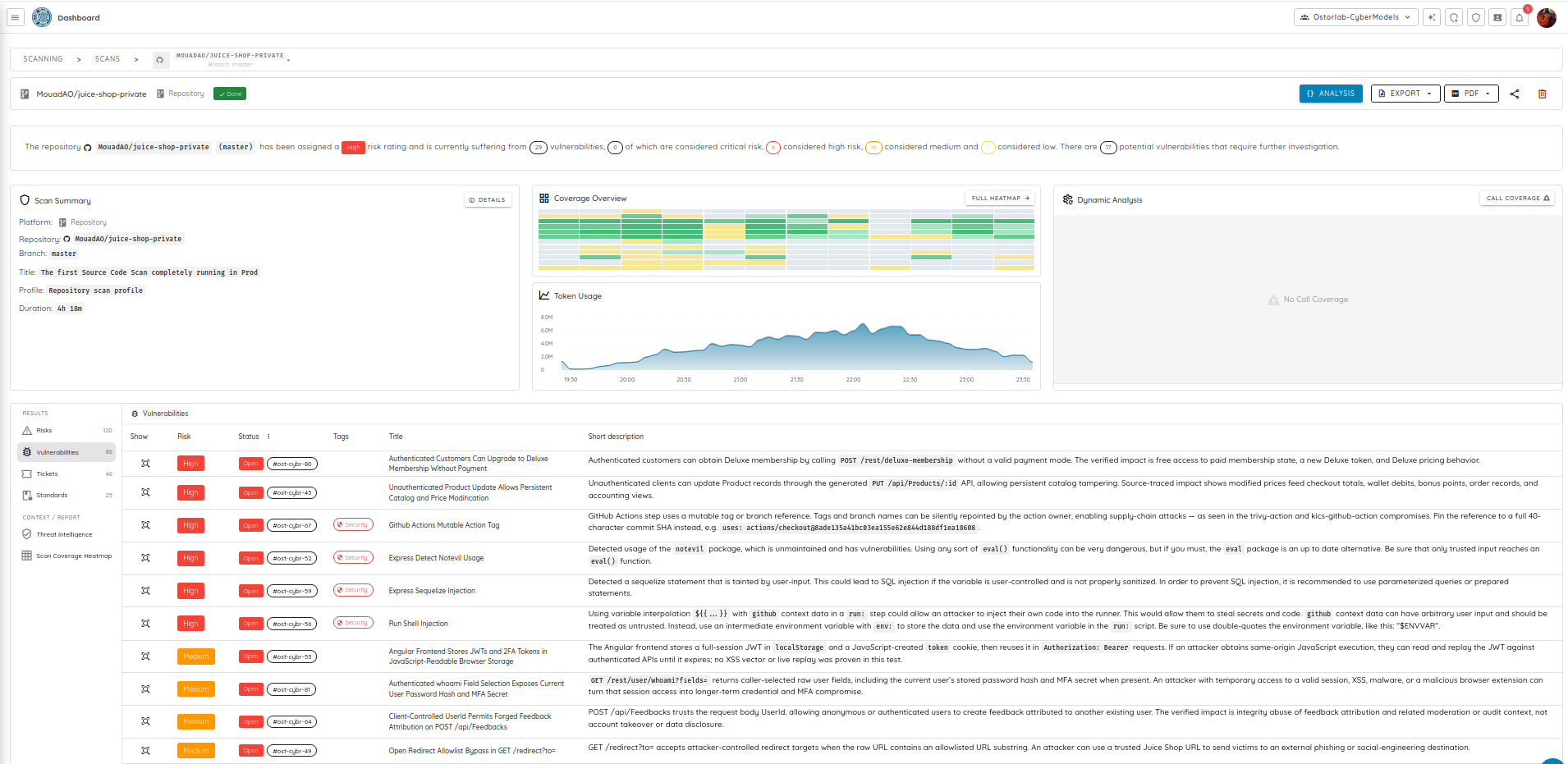Image resolution: width=1568 pixels, height=764 pixels.
Task: Click the DETAILS button in Scan Summary
Action: pyautogui.click(x=488, y=200)
